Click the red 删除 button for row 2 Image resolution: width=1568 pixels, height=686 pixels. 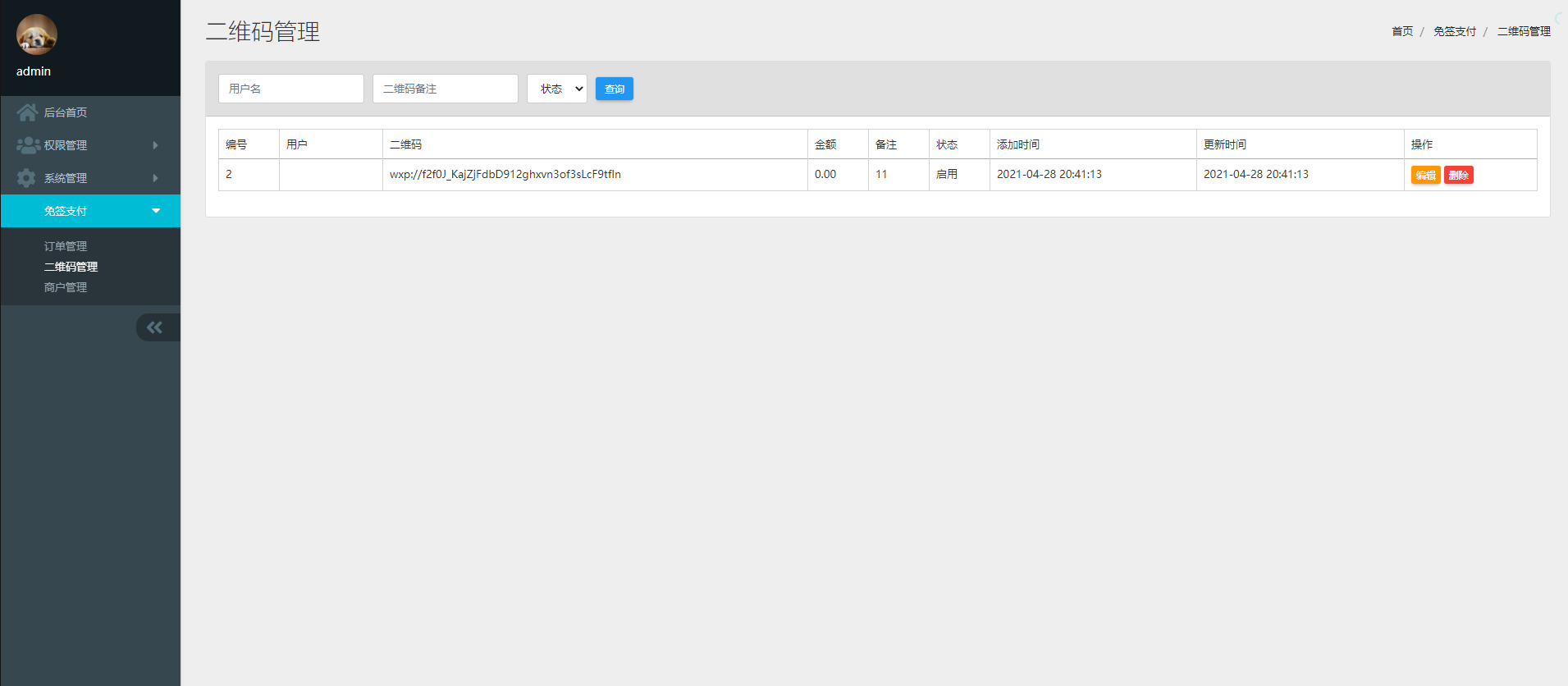pos(1458,175)
